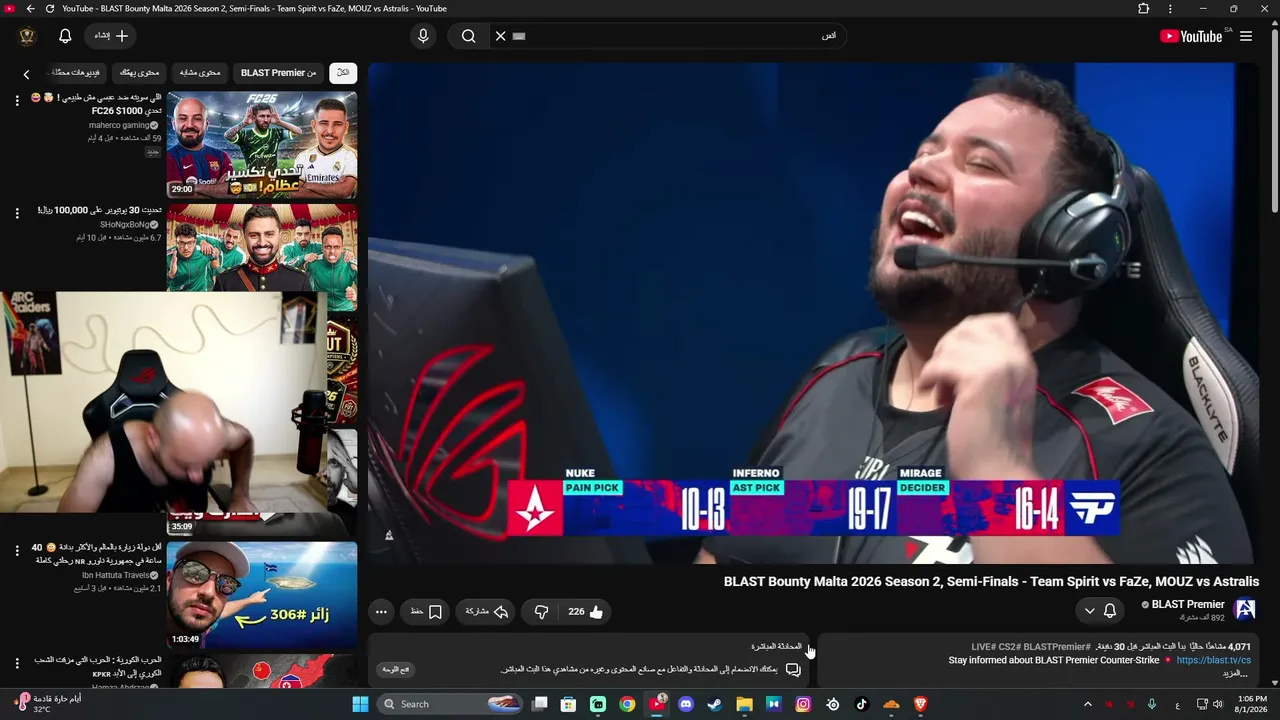Image resolution: width=1280 pixels, height=720 pixels.
Task: Open Cloudflare app from taskbar
Action: [891, 704]
